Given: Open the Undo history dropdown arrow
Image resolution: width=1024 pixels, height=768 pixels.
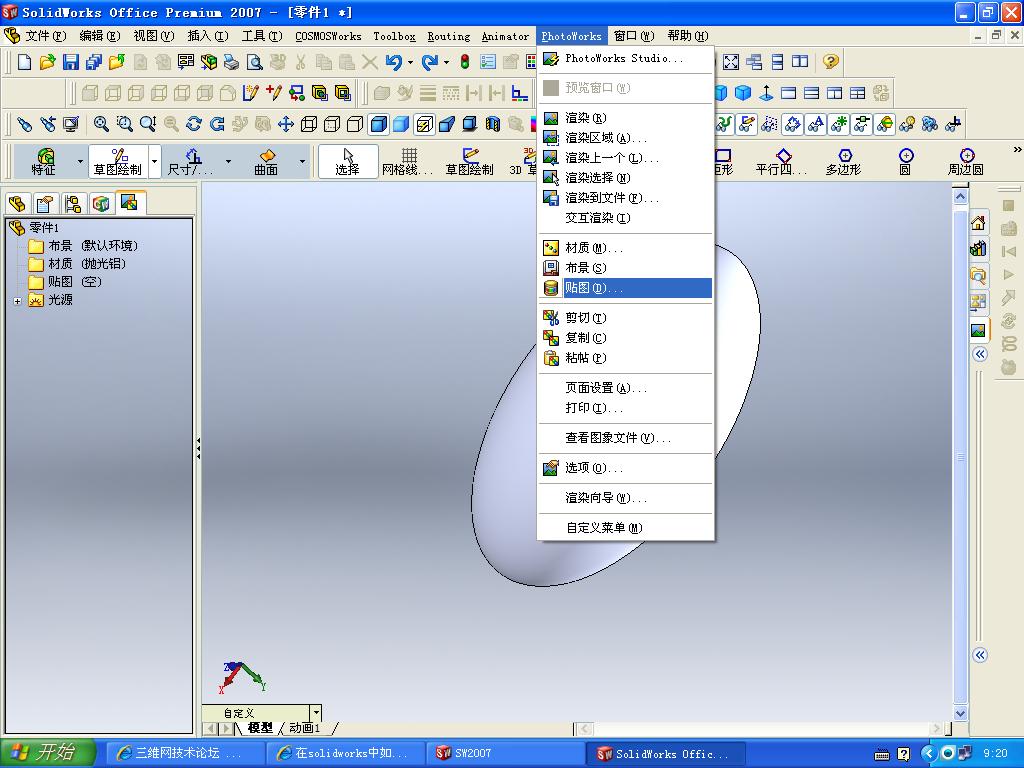Looking at the screenshot, I should [410, 63].
